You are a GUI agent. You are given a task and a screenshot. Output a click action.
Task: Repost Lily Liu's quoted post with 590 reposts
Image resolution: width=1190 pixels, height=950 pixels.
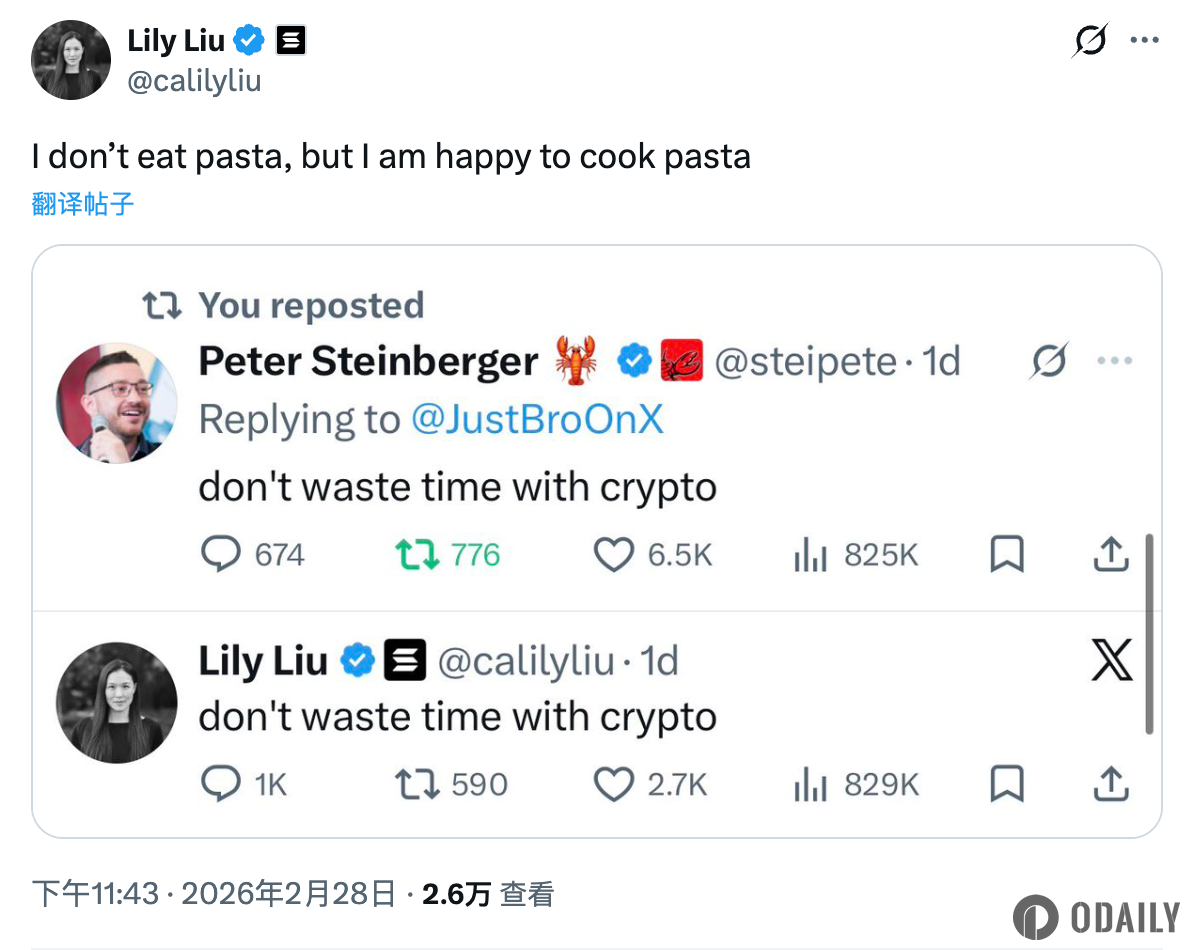tap(417, 786)
